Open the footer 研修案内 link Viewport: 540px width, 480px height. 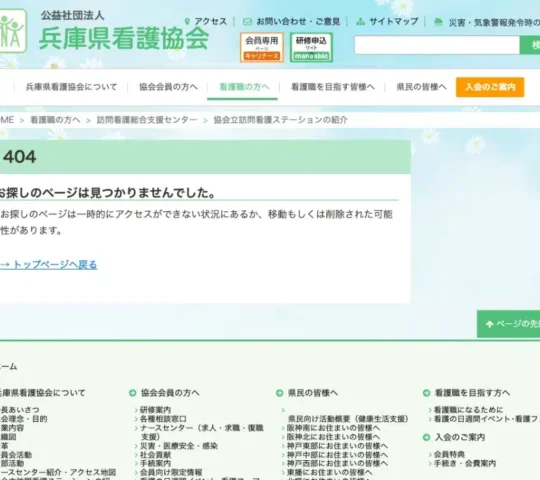coord(155,410)
